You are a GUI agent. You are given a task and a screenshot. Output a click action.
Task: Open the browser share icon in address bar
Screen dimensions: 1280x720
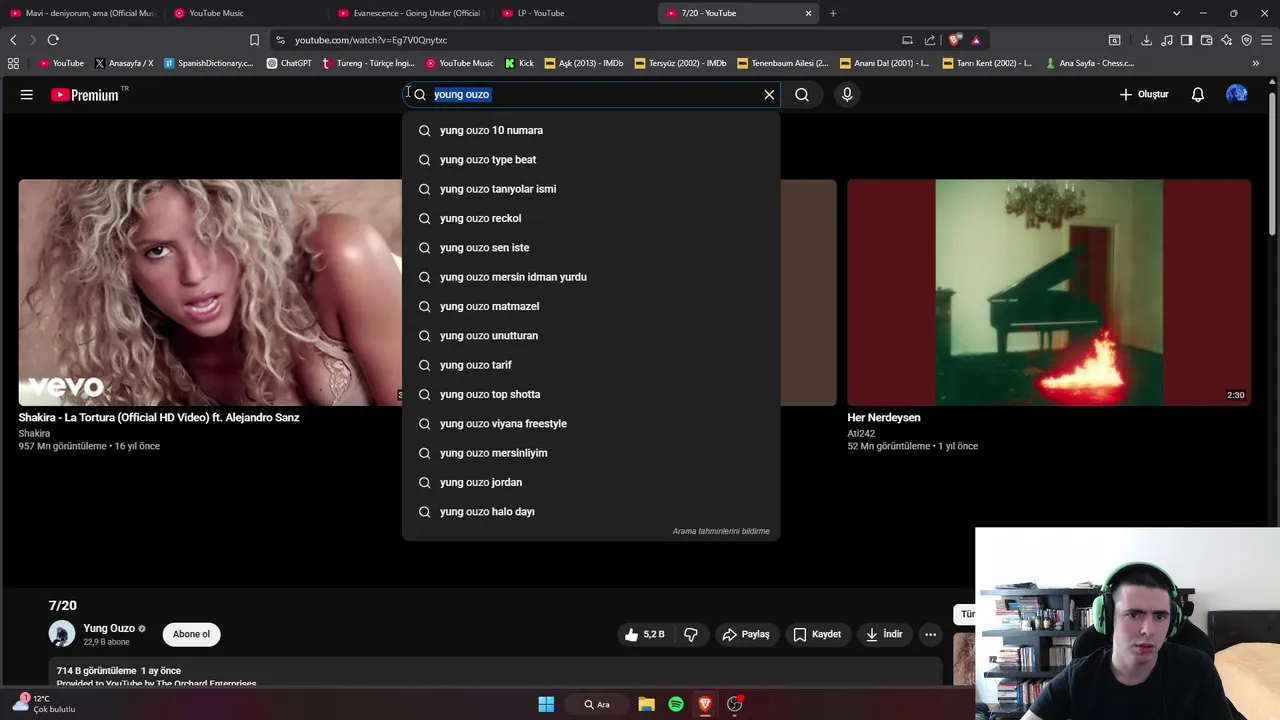(x=930, y=40)
